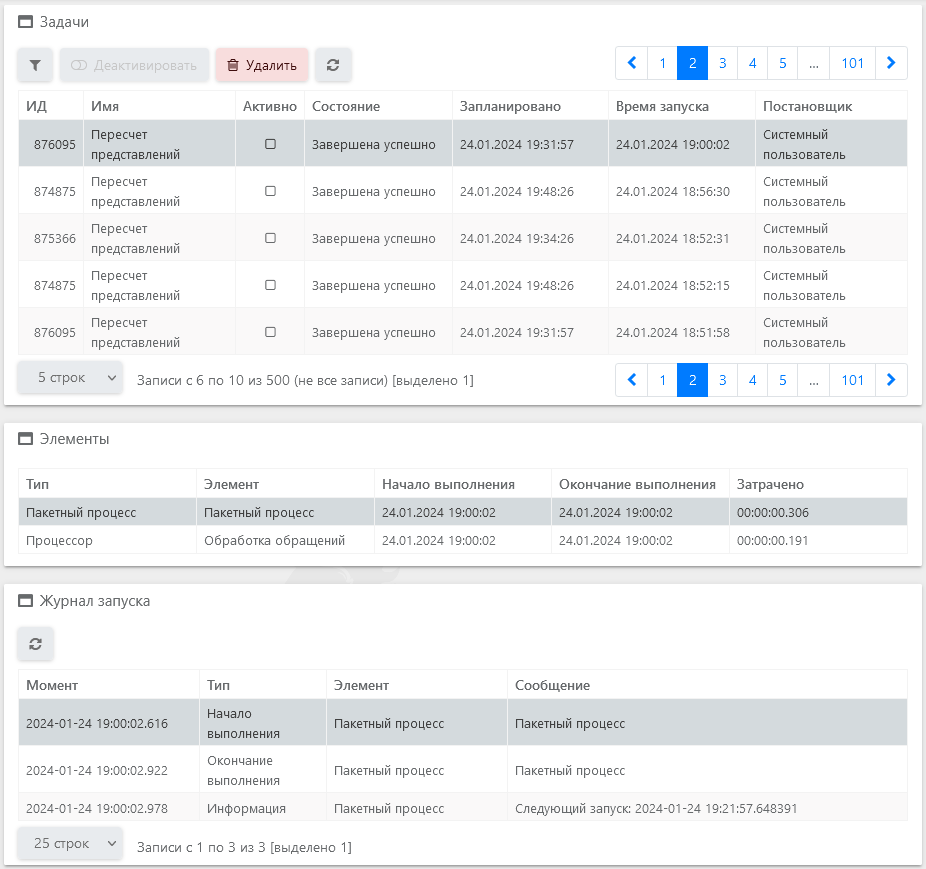This screenshot has height=869, width=926.
Task: Click previous page arrow in bottom pagination
Action: pyautogui.click(x=632, y=380)
